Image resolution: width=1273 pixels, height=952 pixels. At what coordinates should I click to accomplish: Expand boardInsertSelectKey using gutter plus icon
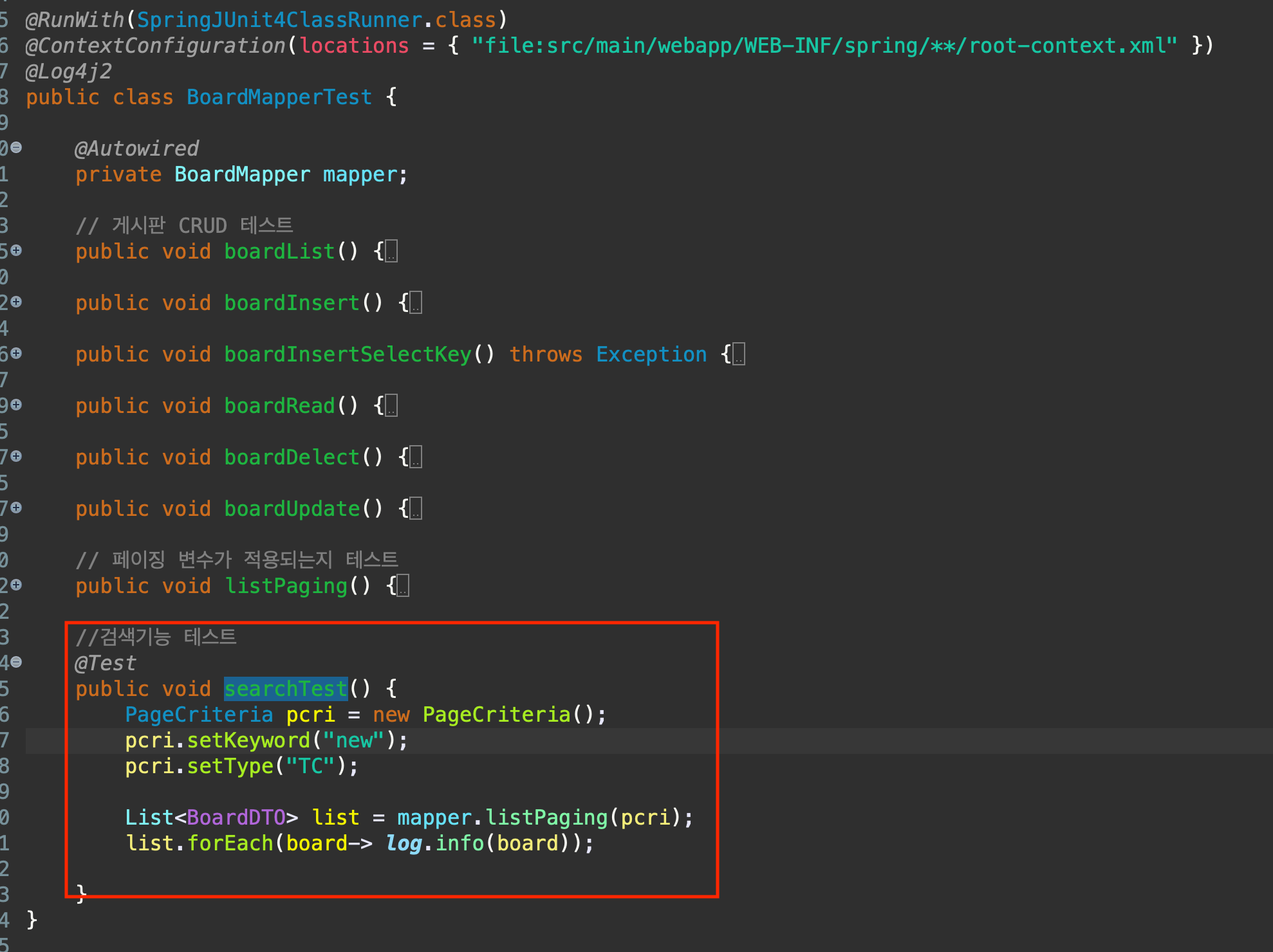pyautogui.click(x=16, y=353)
